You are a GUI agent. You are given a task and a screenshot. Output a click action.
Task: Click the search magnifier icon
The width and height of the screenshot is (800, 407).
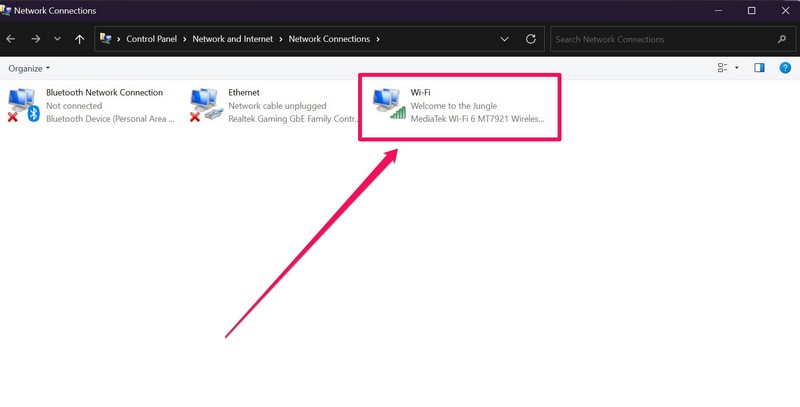782,39
